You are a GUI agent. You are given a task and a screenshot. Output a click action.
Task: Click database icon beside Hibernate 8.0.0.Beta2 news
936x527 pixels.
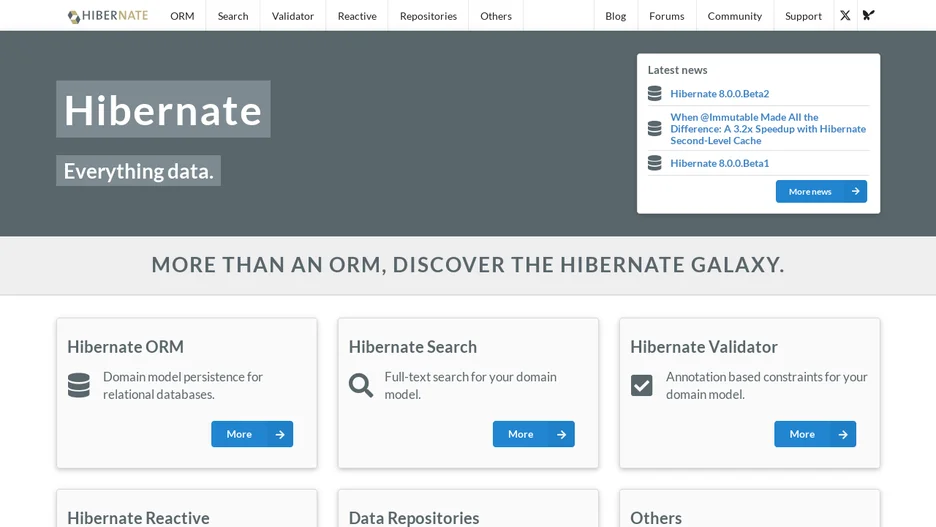(x=655, y=94)
